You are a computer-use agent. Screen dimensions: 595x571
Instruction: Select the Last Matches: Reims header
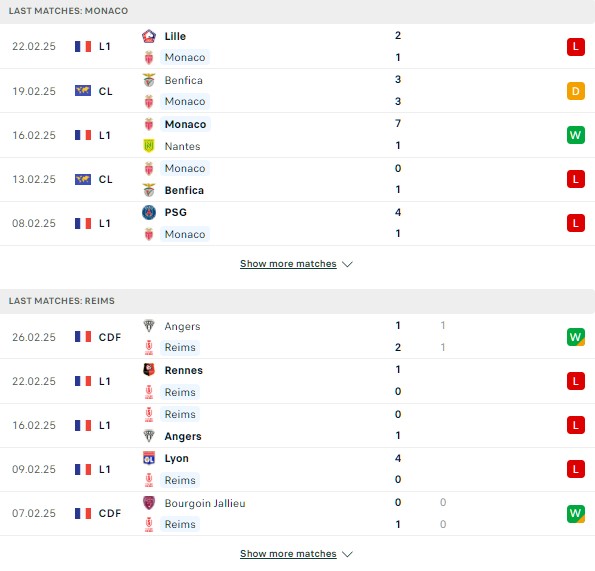click(298, 301)
